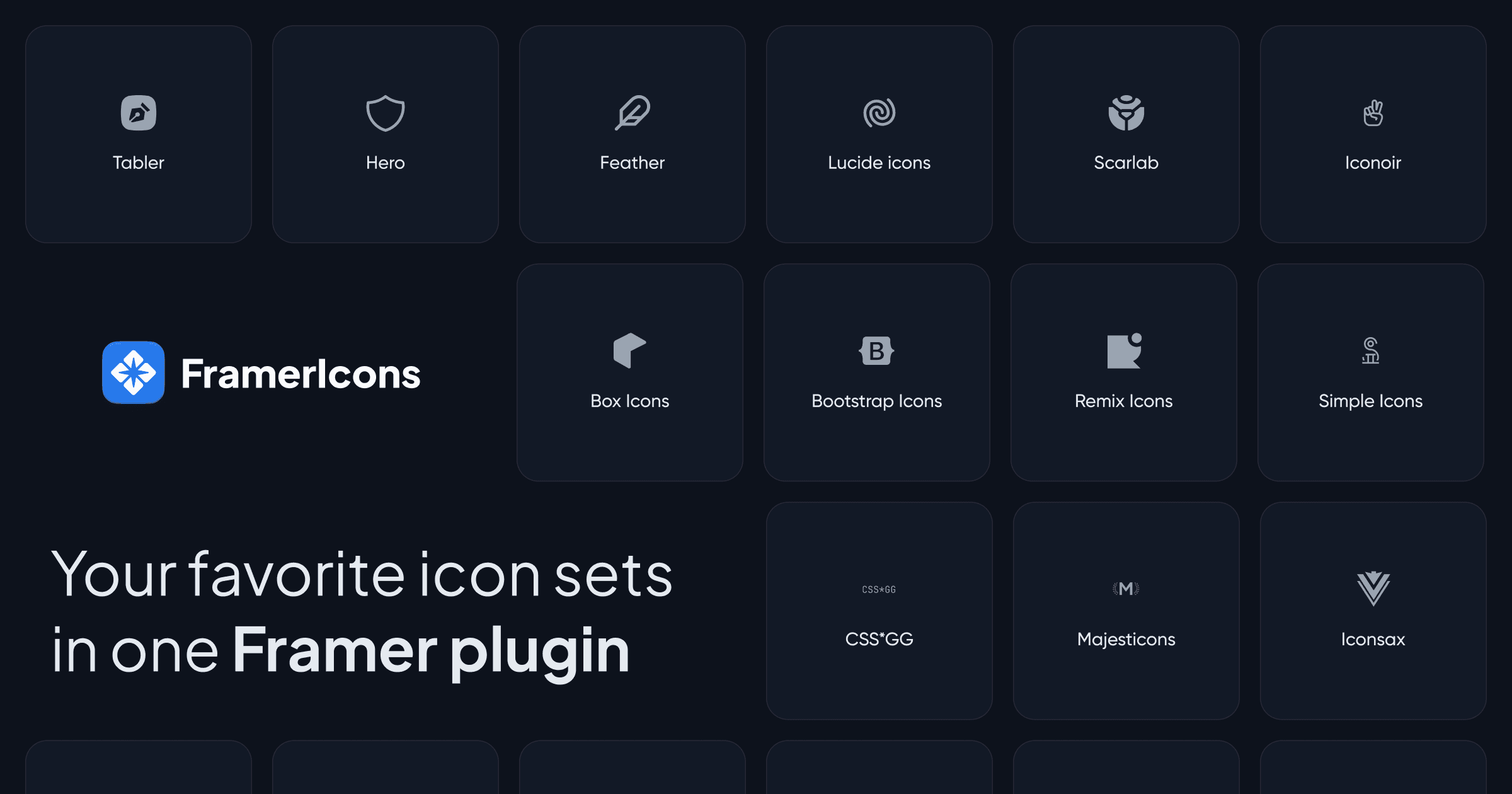Screen dimensions: 1512x794
Task: Enable the Bootstrap Icons toggle
Action: 877,372
